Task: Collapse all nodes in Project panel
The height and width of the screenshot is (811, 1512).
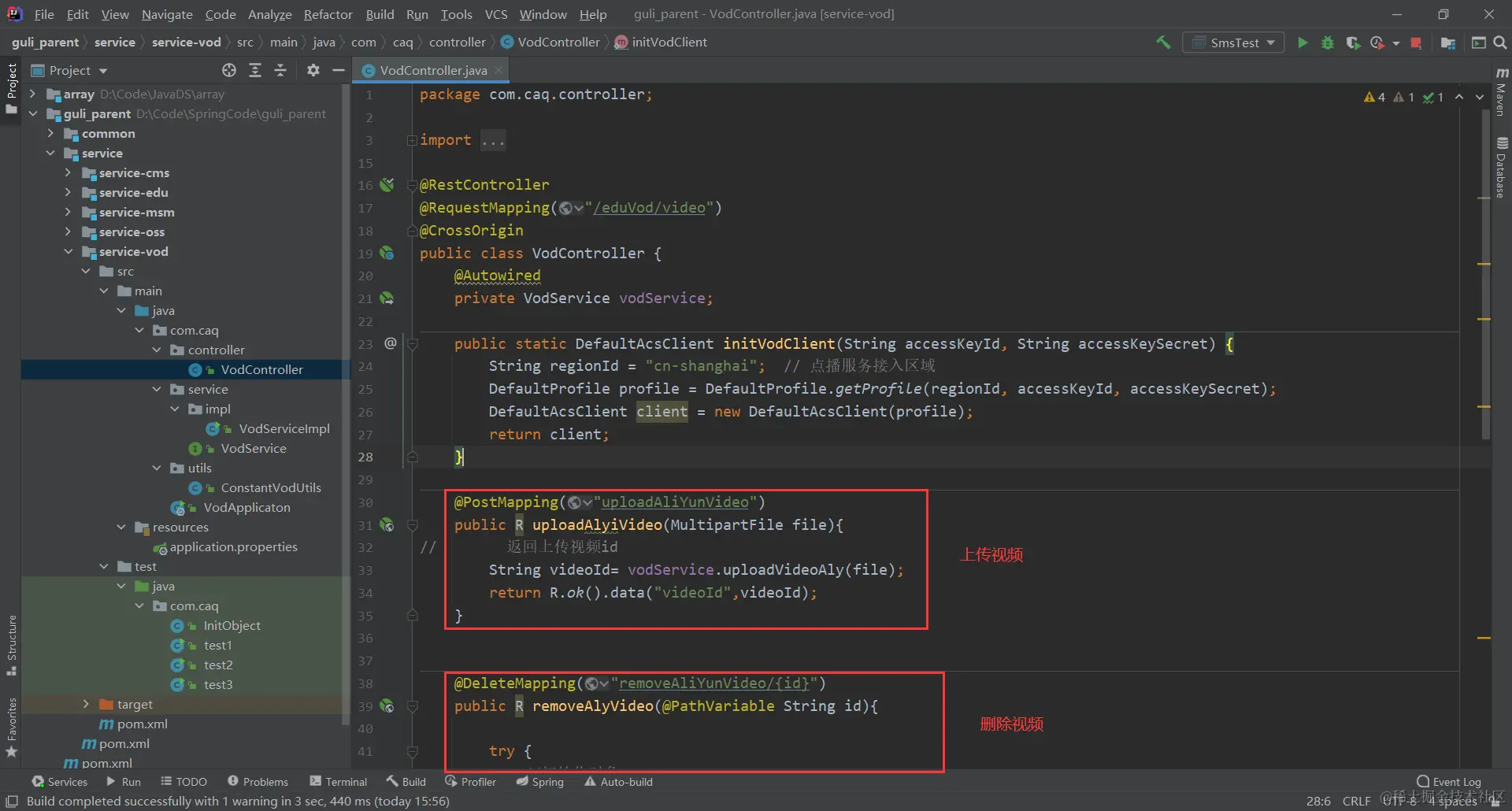Action: (280, 70)
